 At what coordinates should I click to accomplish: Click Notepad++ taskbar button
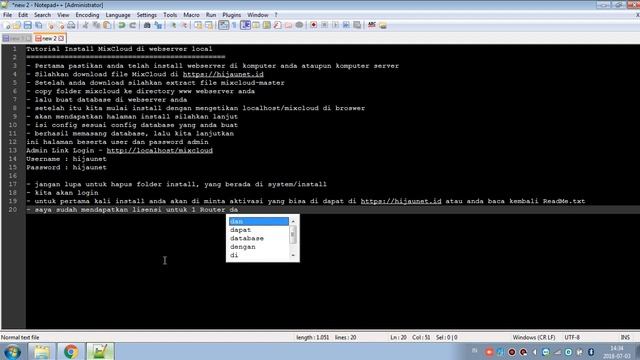pyautogui.click(x=100, y=351)
